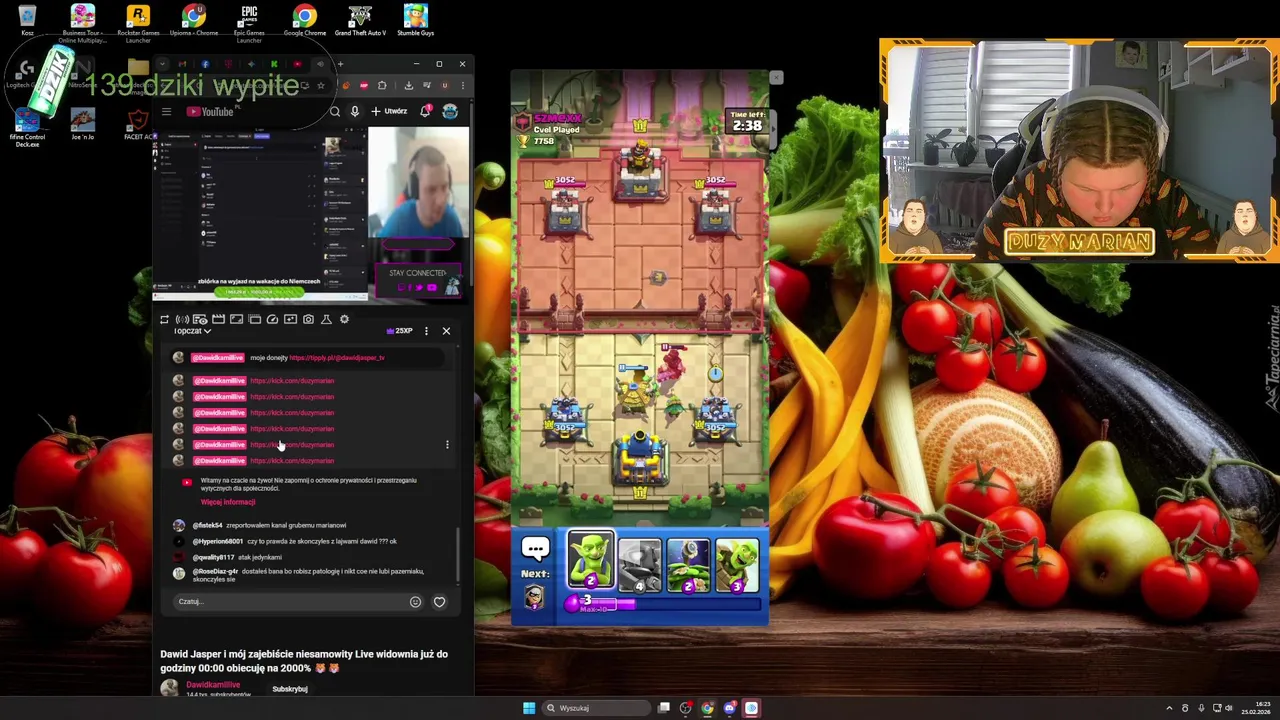Image resolution: width=1280 pixels, height=720 pixels.
Task: Show hidden system tray icons chevron
Action: point(1169,708)
